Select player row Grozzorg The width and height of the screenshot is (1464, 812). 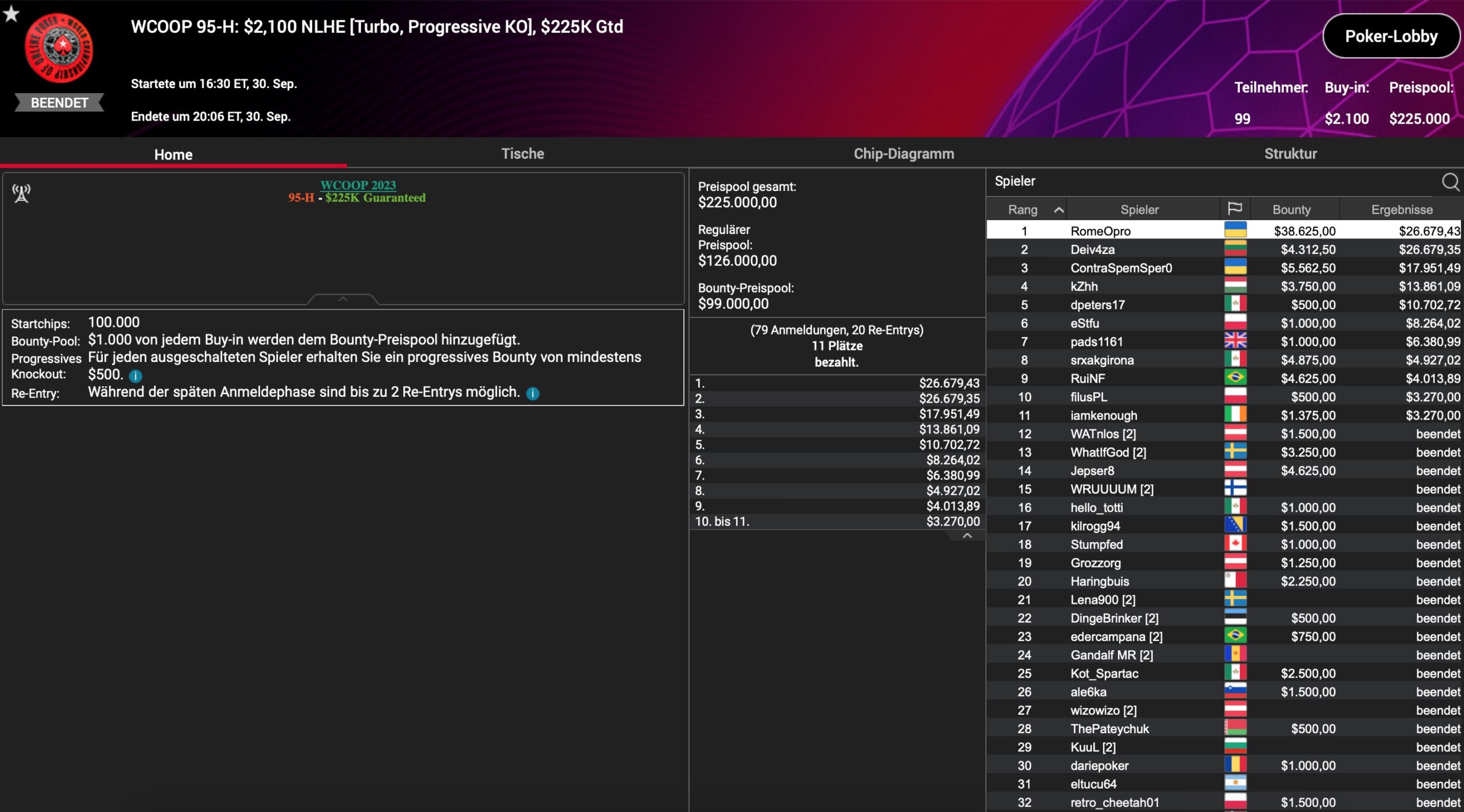pos(1224,562)
